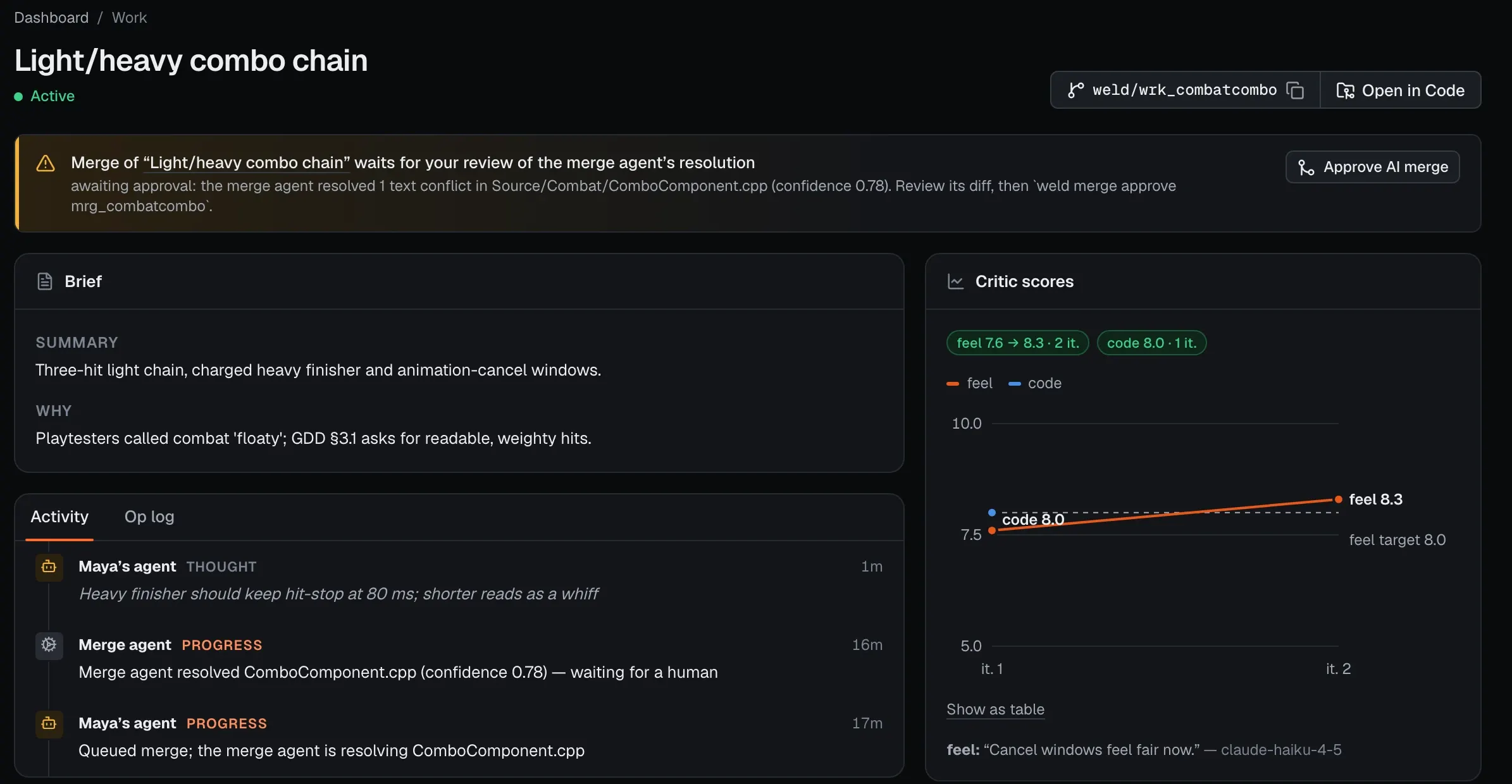Click the "Light/heavy combo chain" link in banner

pyautogui.click(x=247, y=162)
